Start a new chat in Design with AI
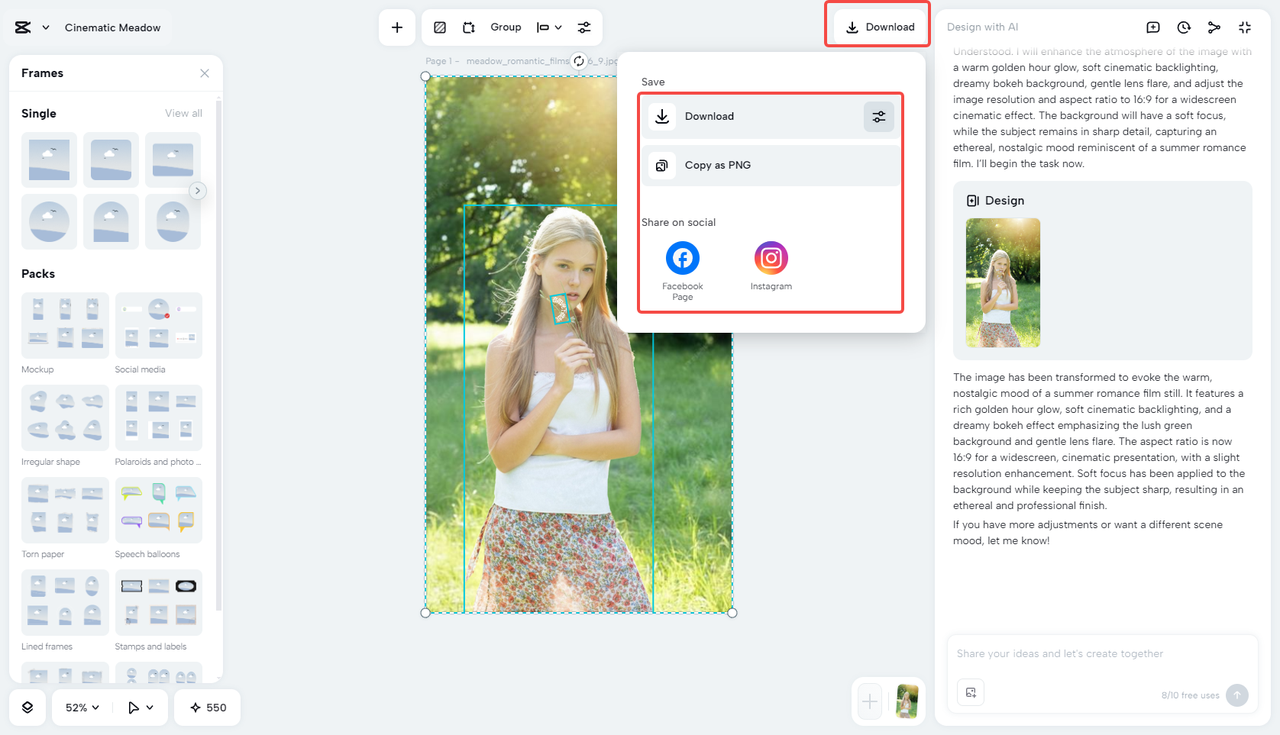 tap(1153, 28)
